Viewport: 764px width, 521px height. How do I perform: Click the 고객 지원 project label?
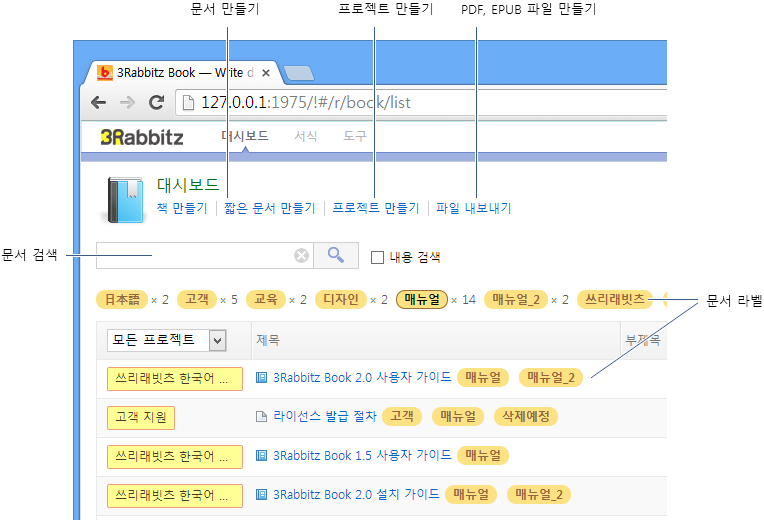141,418
